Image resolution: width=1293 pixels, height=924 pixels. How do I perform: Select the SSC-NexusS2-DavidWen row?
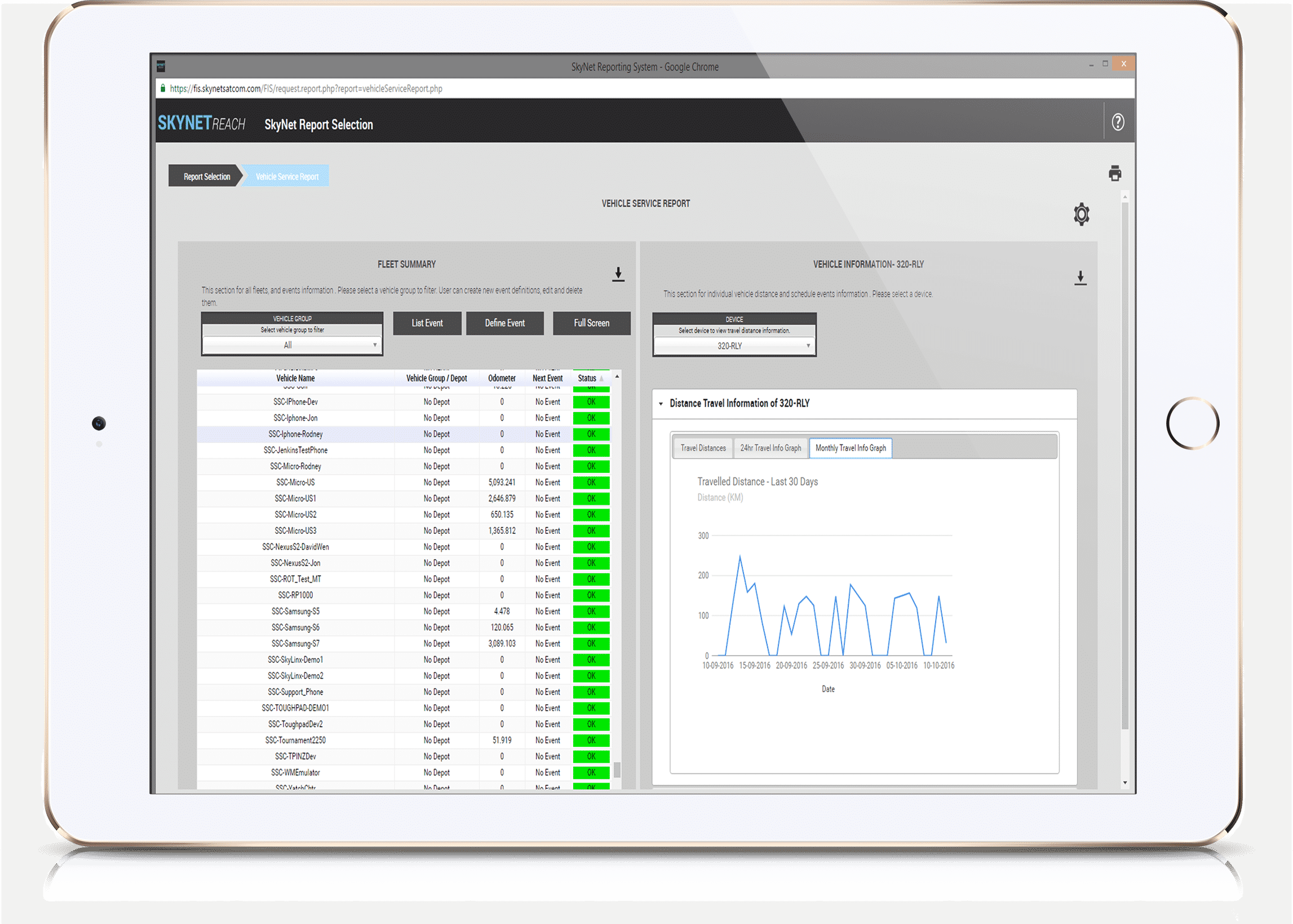point(404,547)
